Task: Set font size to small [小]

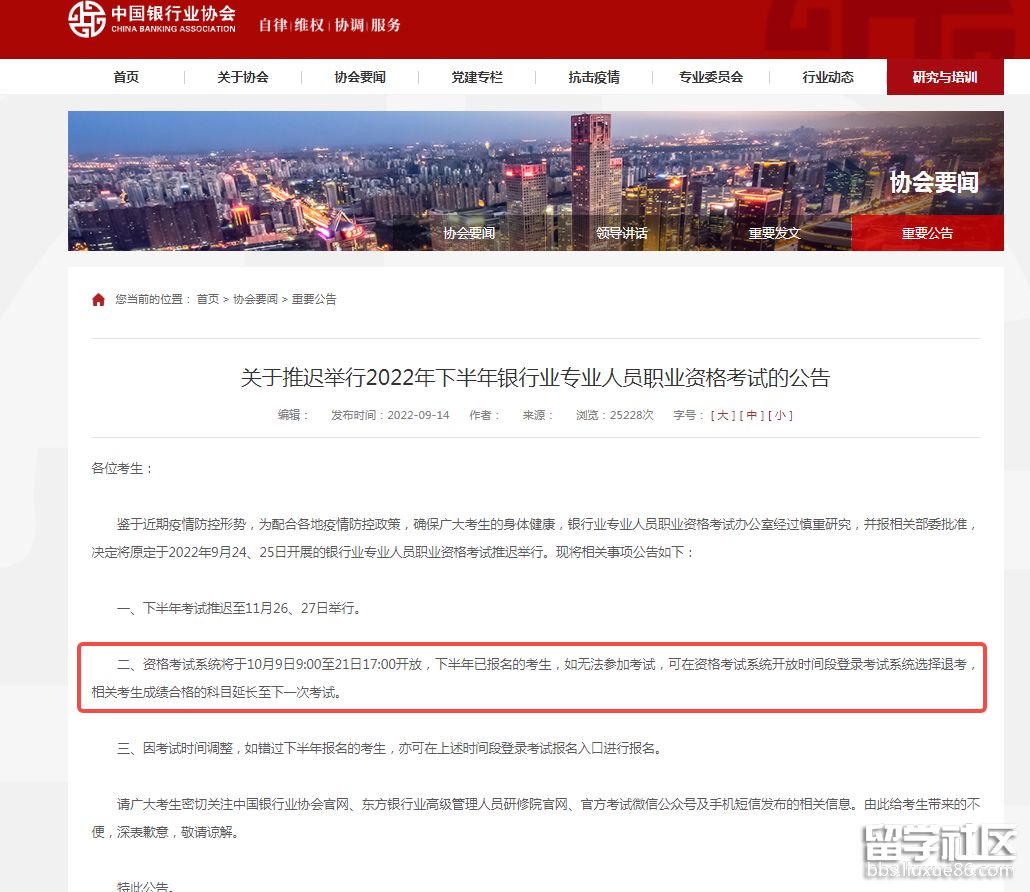Action: tap(780, 415)
